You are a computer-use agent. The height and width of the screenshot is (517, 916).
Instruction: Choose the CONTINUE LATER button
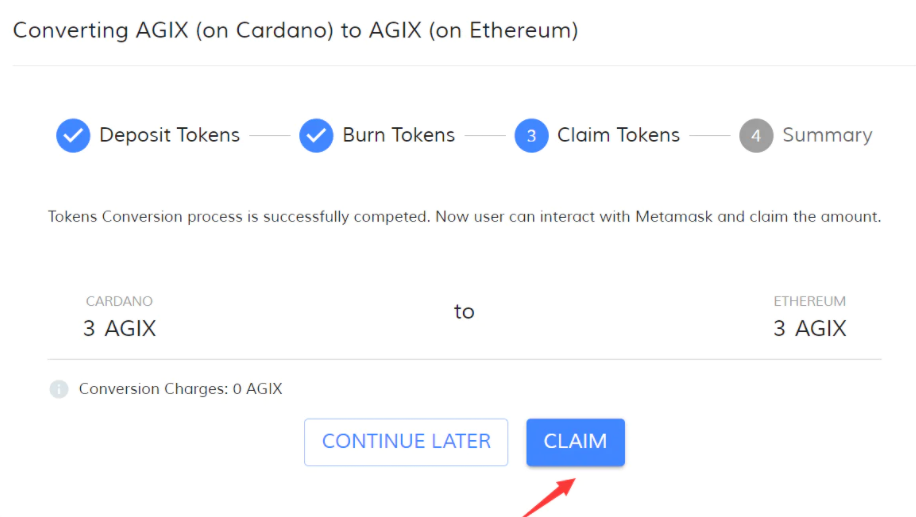point(406,442)
